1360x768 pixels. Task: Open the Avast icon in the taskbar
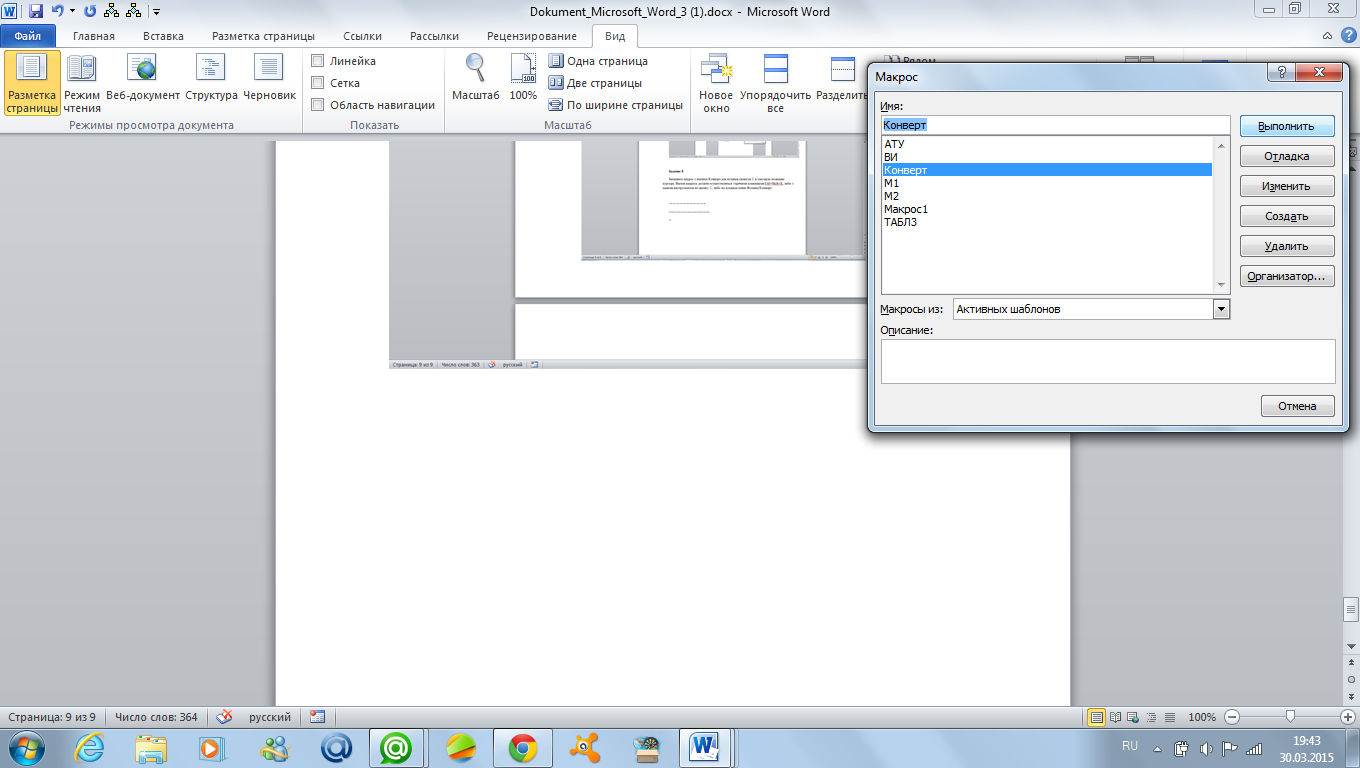(584, 747)
